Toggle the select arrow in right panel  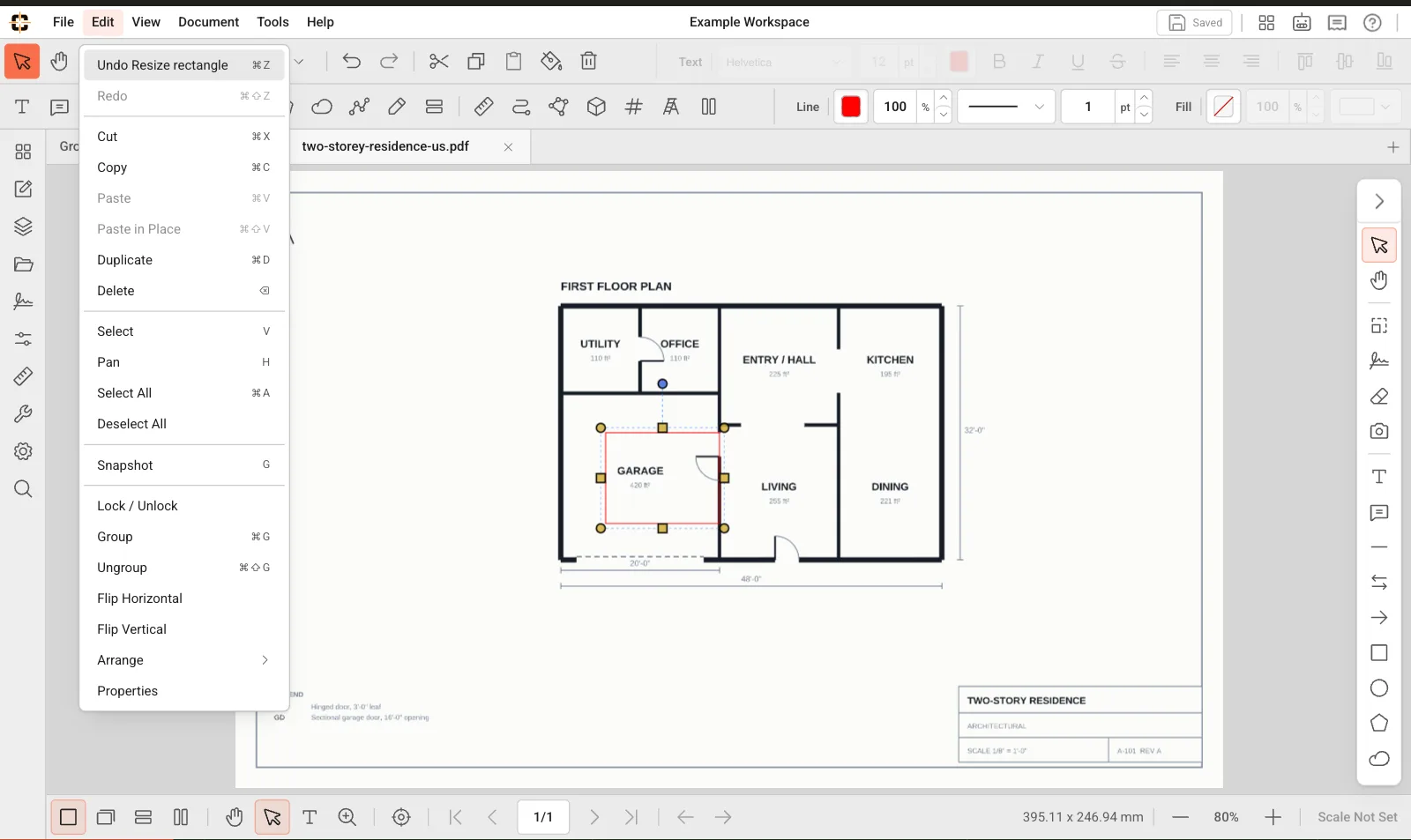(x=1379, y=245)
